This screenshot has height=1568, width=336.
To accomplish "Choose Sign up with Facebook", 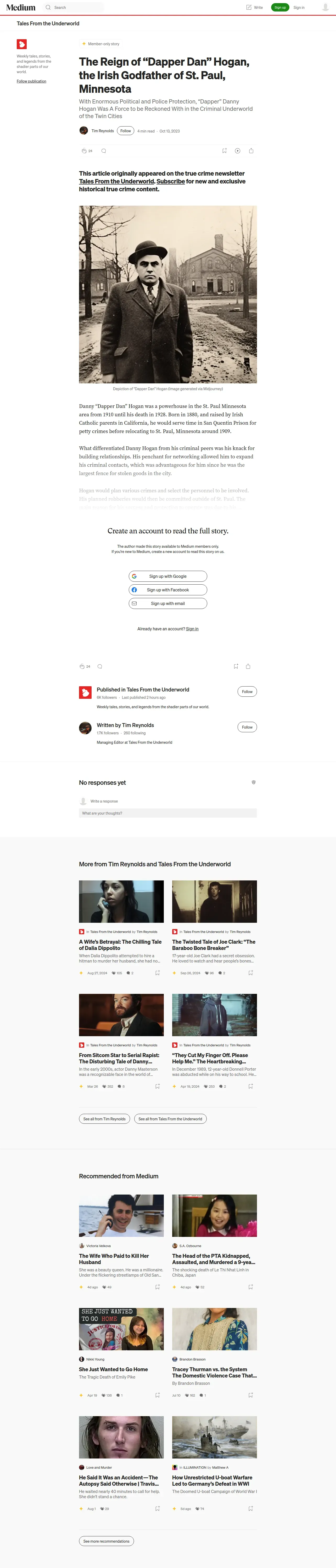I will (x=168, y=590).
